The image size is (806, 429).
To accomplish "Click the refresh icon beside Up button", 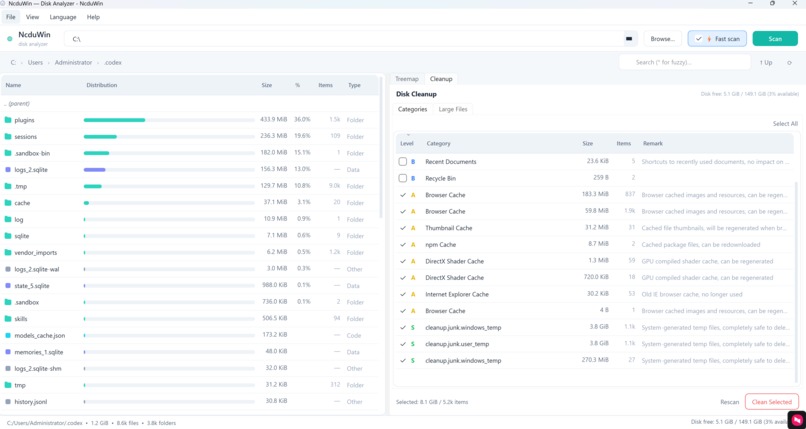I will click(x=790, y=63).
